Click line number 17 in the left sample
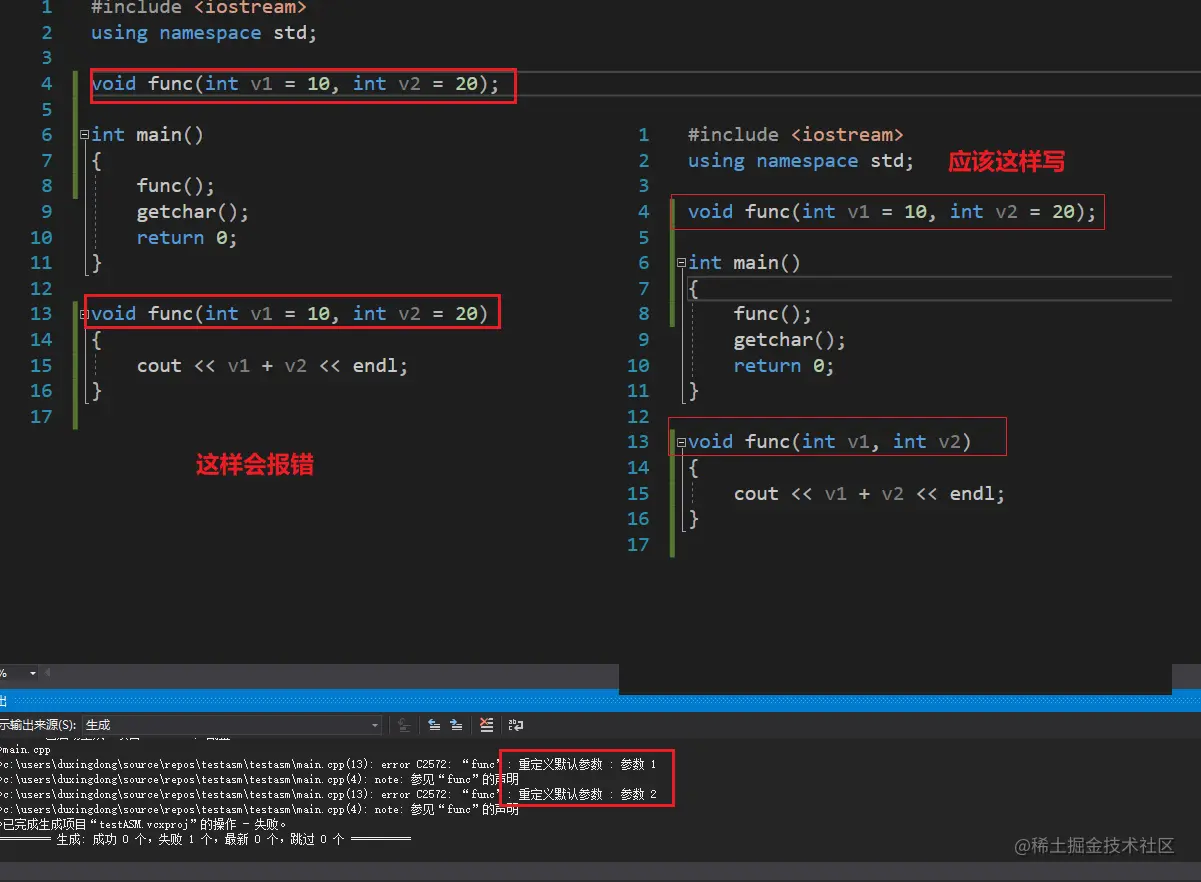Viewport: 1201px width, 882px height. [41, 417]
